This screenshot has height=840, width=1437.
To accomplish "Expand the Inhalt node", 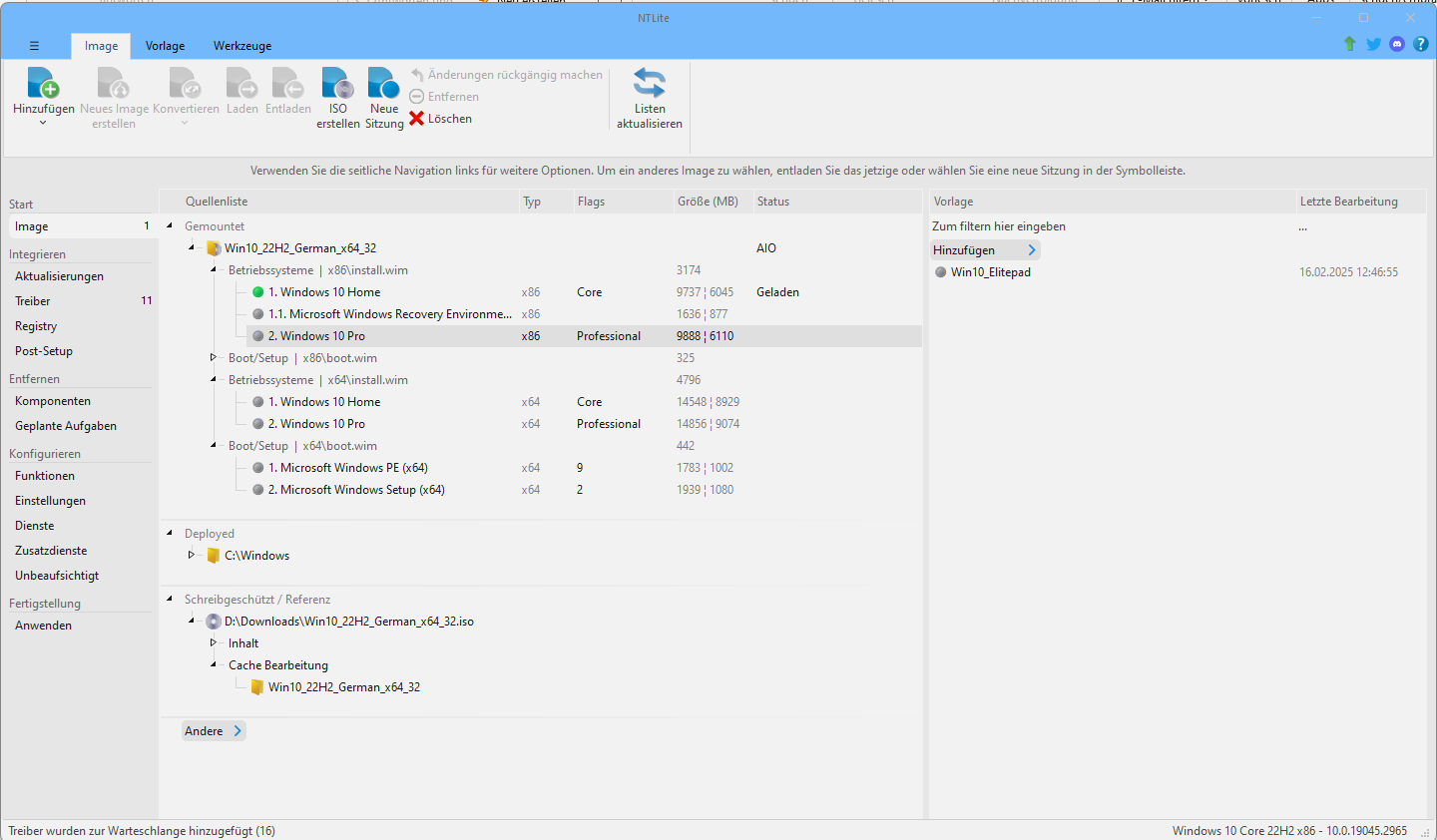I will 214,643.
